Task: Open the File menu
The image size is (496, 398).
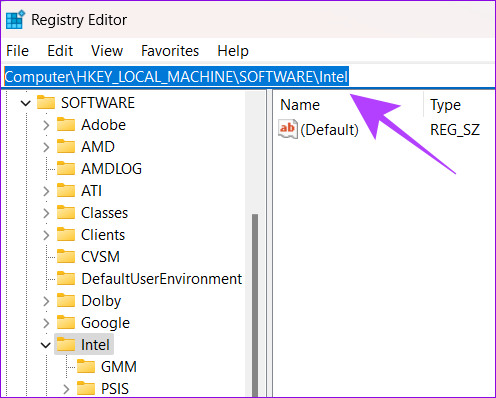Action: pyautogui.click(x=18, y=51)
